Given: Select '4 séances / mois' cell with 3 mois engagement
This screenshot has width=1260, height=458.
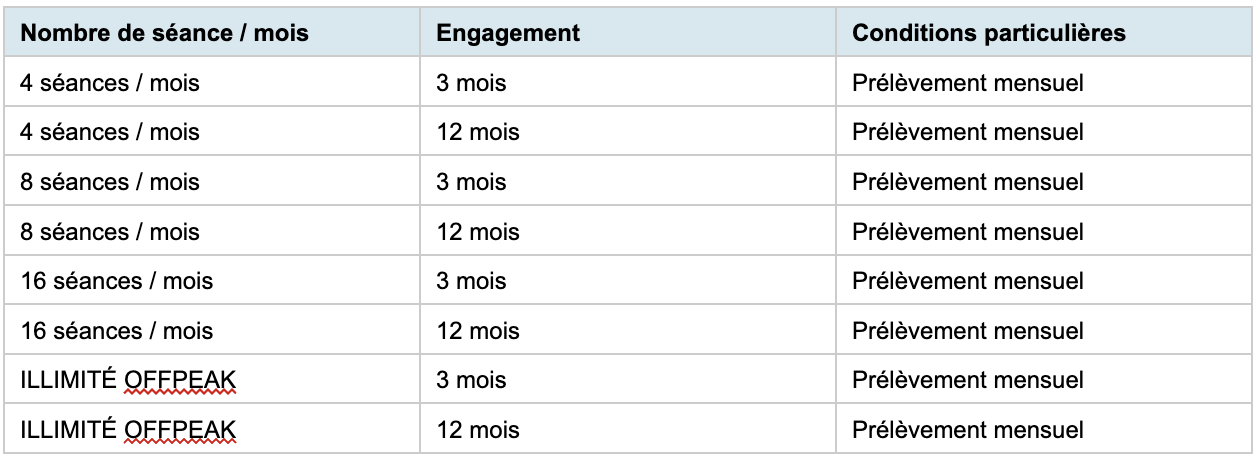Looking at the screenshot, I should coord(213,83).
